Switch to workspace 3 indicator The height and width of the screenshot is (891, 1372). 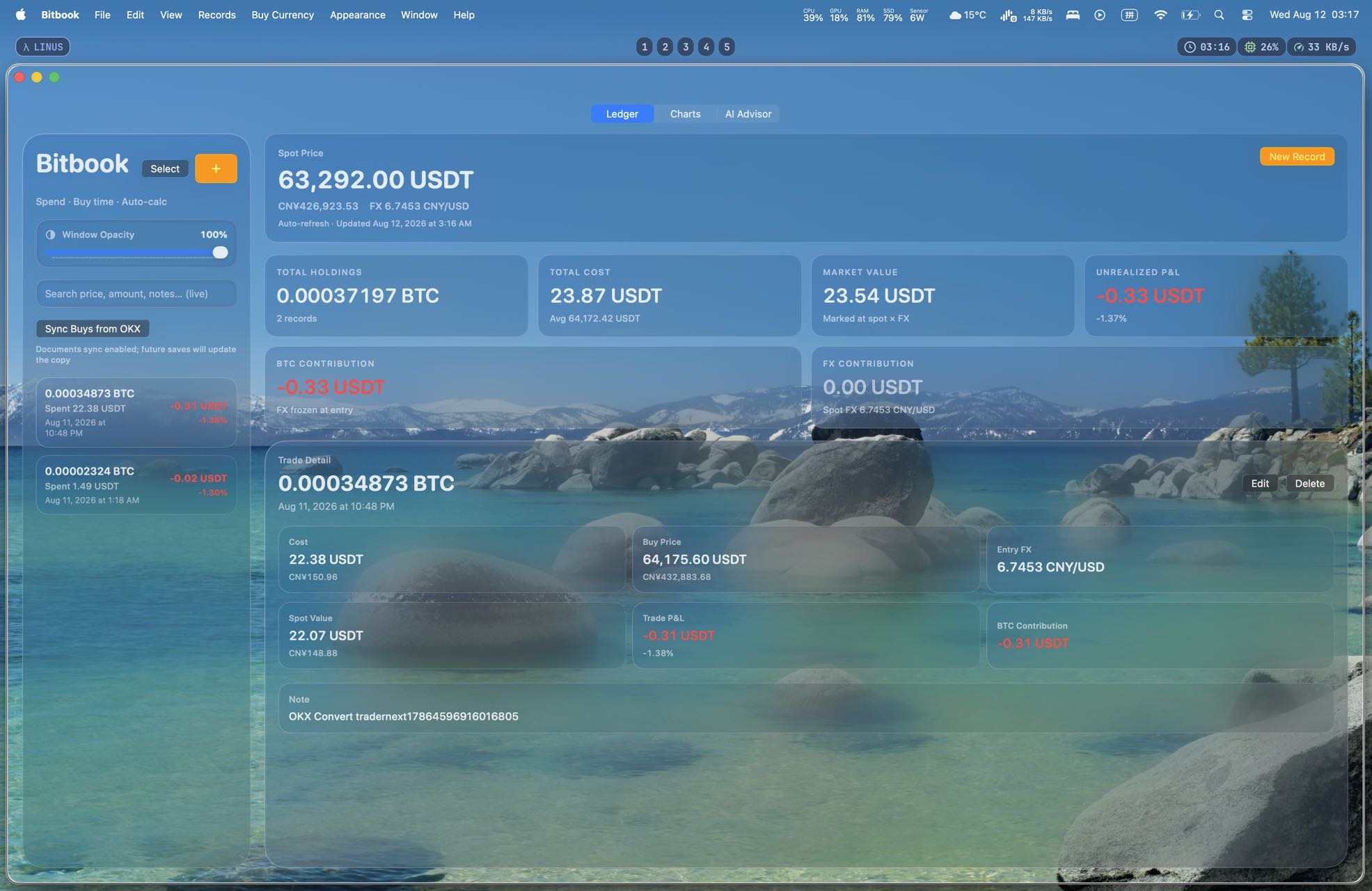point(686,47)
